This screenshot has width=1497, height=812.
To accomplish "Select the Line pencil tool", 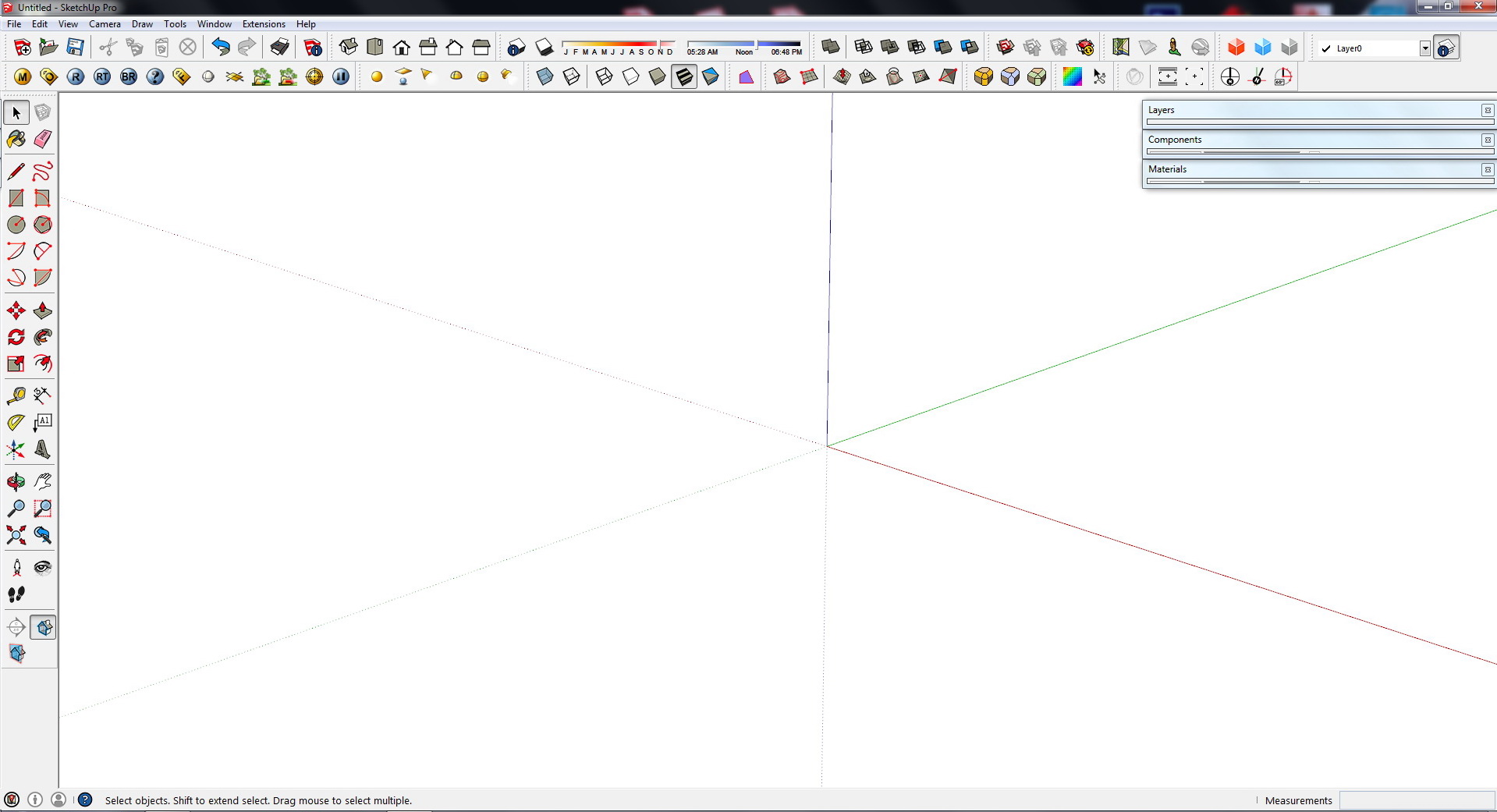I will click(16, 172).
